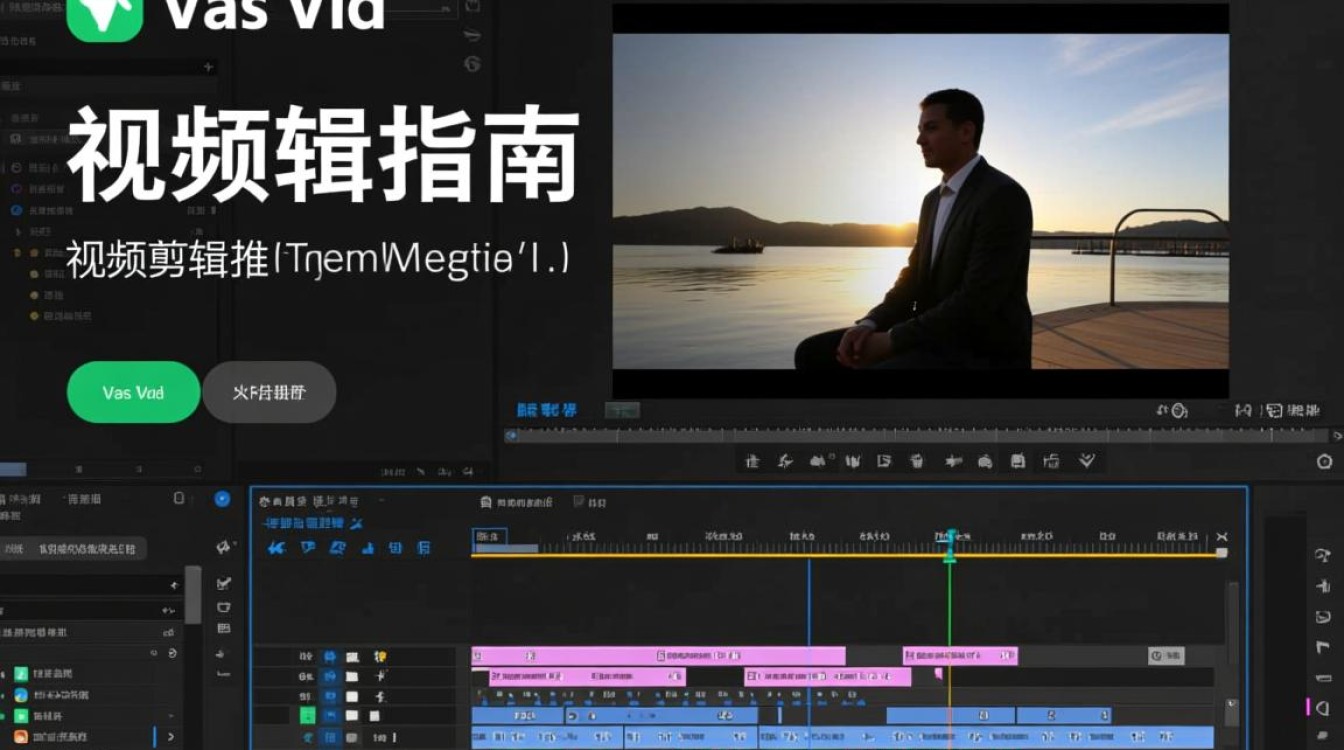Click the checkmark box icon in the left tool strip
This screenshot has height=750, width=1344.
pos(223,583)
